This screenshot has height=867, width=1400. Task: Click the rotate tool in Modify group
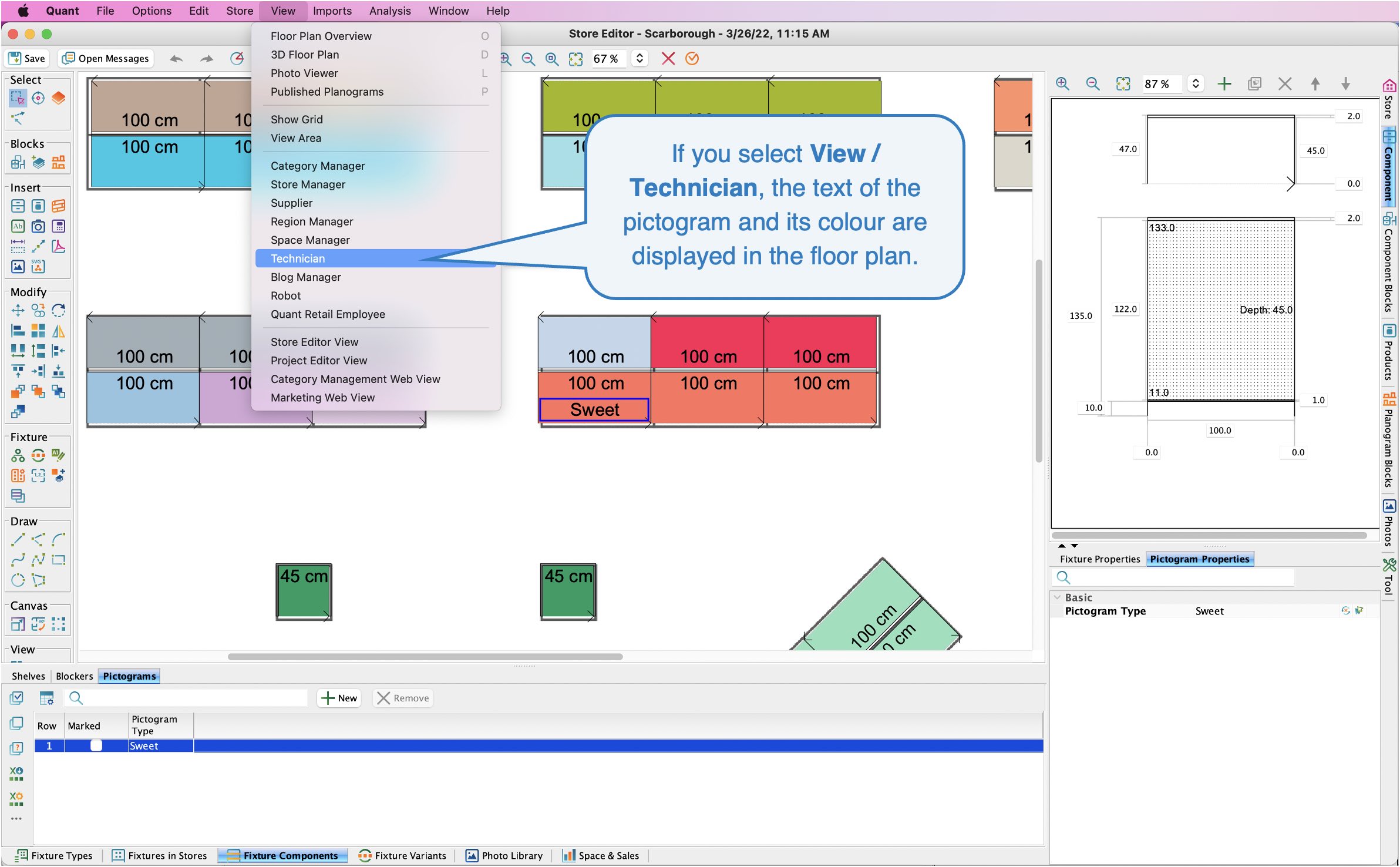58,310
